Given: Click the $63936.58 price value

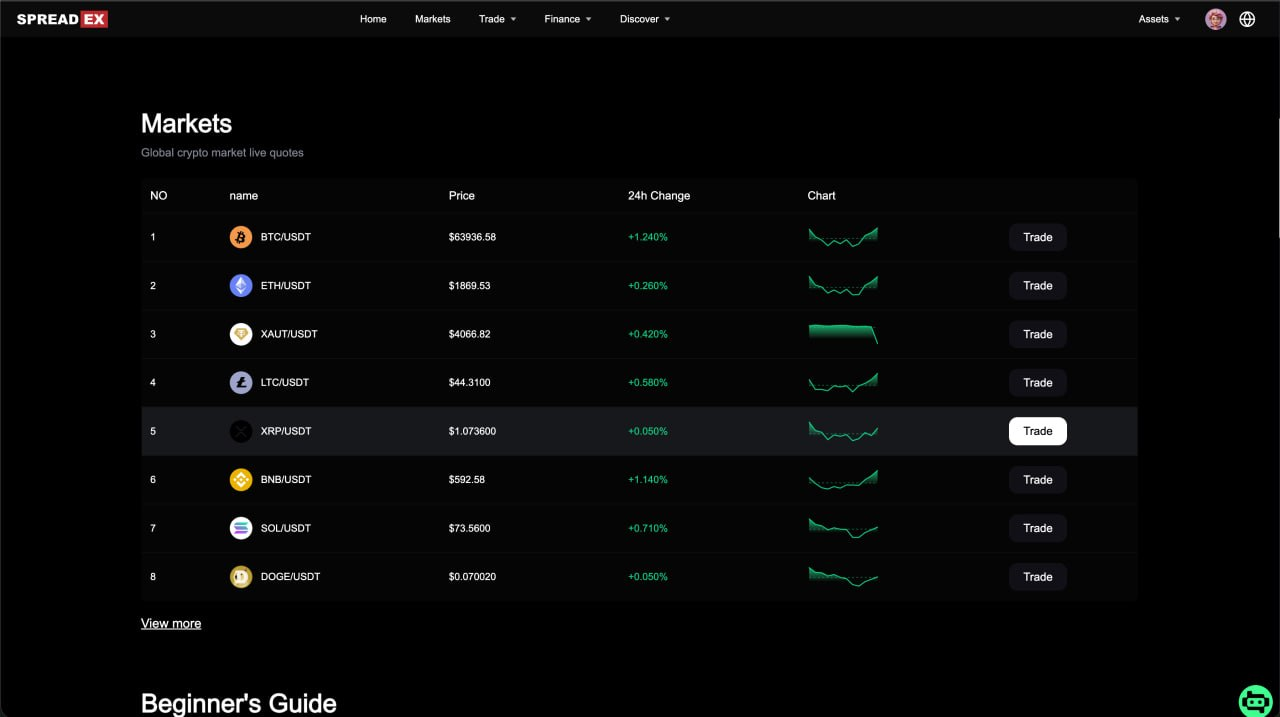Looking at the screenshot, I should (472, 237).
